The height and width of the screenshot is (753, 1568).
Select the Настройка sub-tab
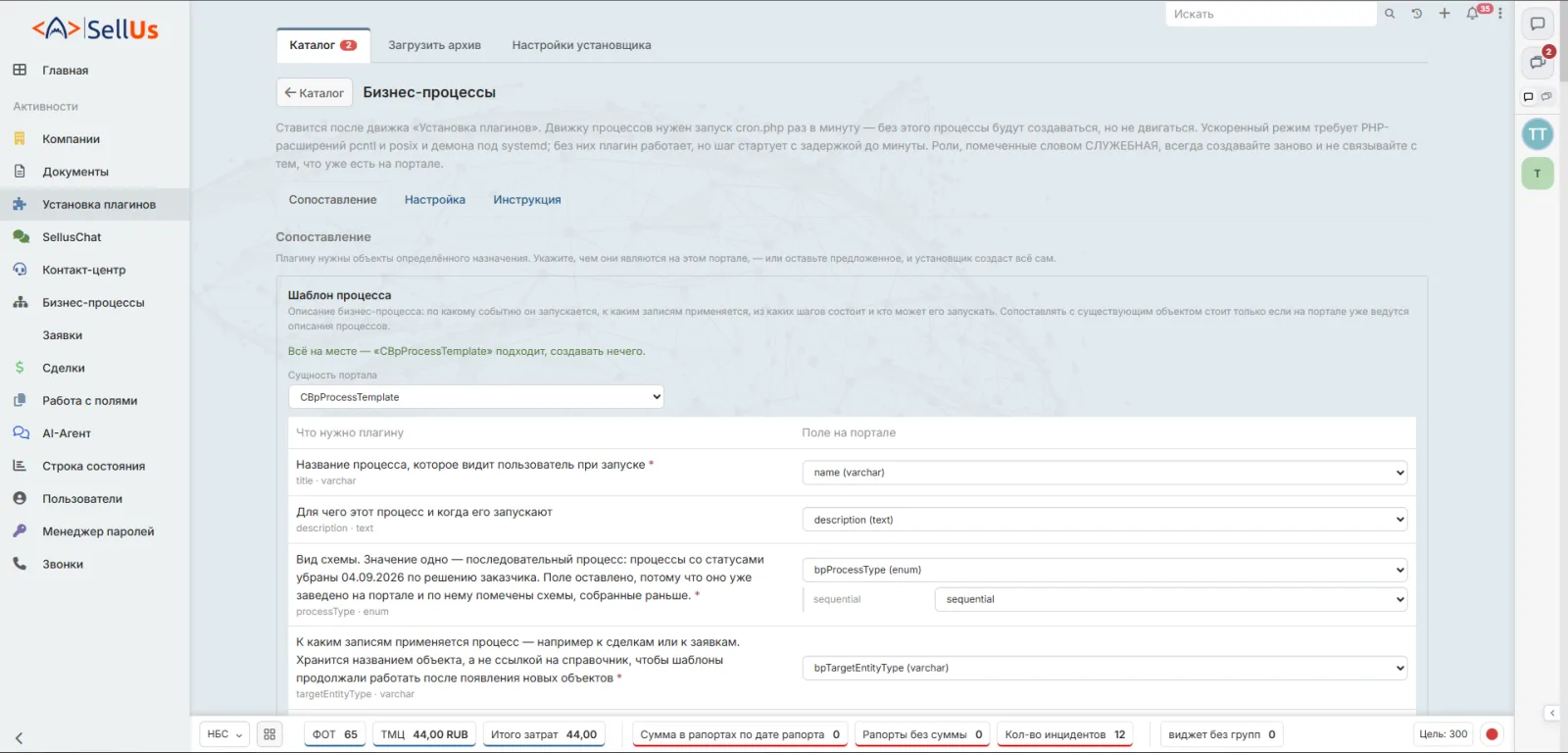(x=435, y=200)
